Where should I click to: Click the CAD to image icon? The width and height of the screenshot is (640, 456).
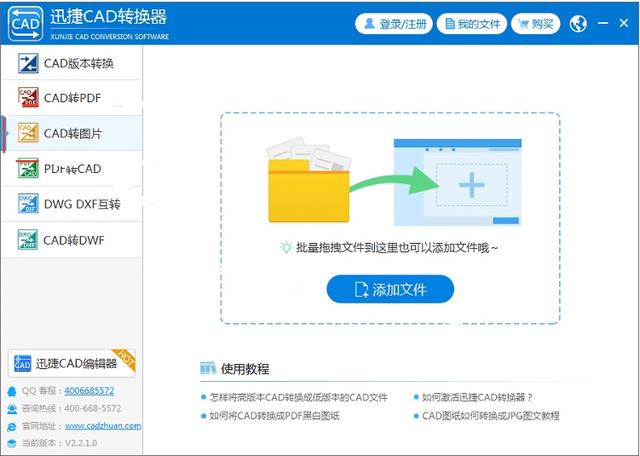pyautogui.click(x=28, y=133)
